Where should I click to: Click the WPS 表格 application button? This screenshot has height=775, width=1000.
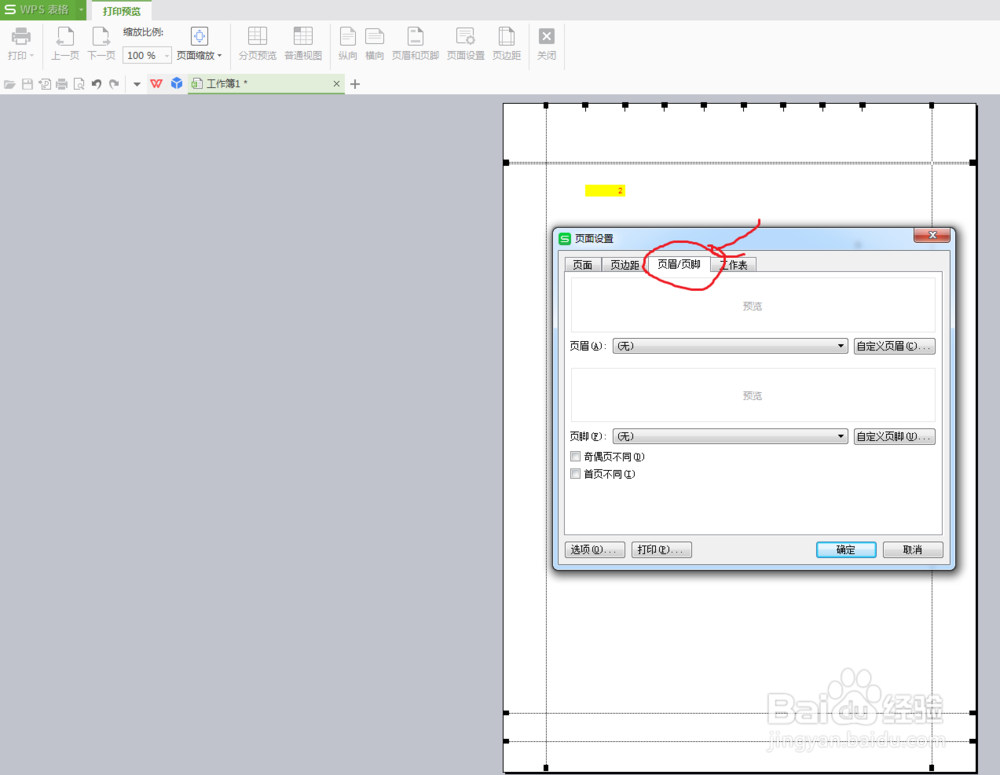click(x=38, y=10)
